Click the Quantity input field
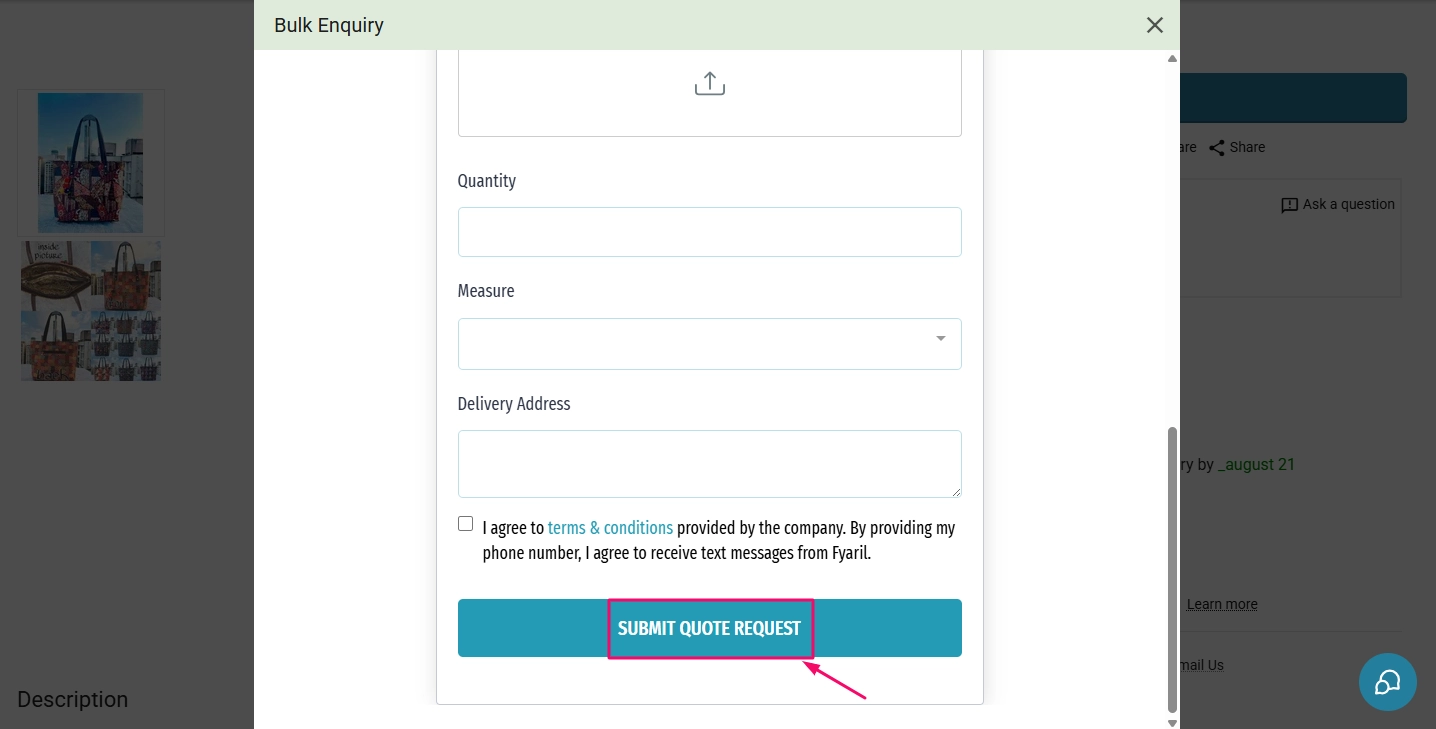Image resolution: width=1436 pixels, height=729 pixels. pyautogui.click(x=710, y=231)
